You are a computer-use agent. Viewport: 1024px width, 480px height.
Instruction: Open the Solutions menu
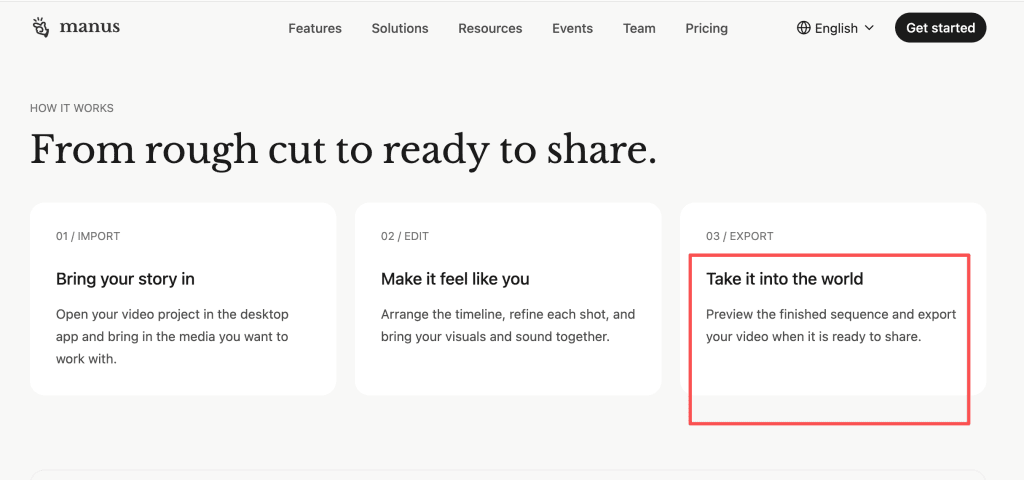400,28
